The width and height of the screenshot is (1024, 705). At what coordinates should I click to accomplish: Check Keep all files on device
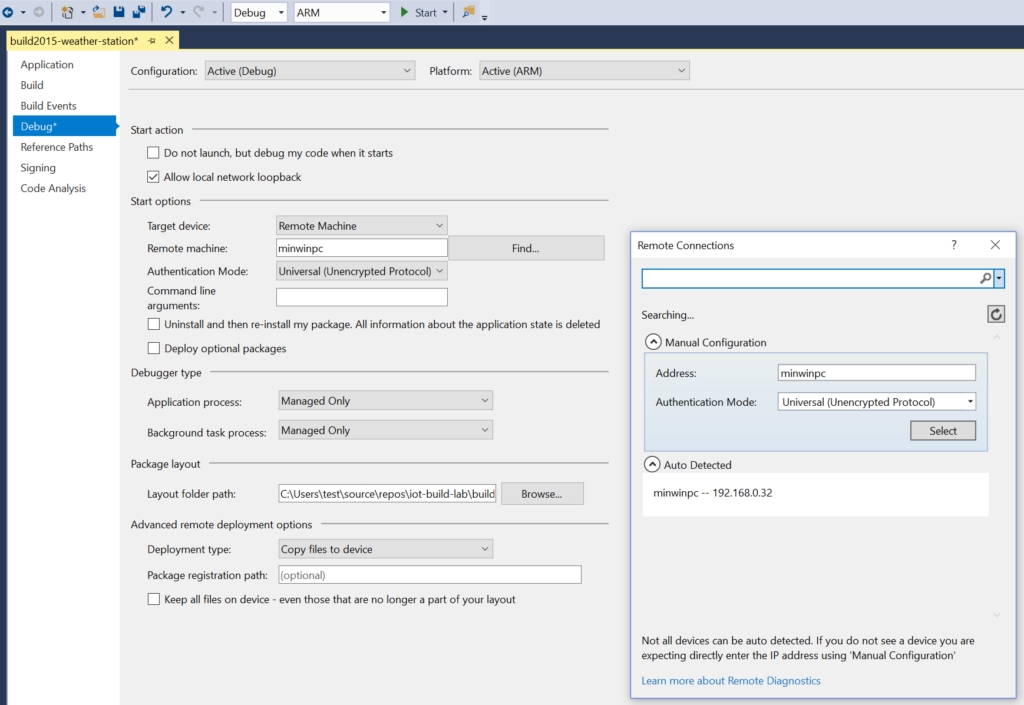click(x=153, y=599)
